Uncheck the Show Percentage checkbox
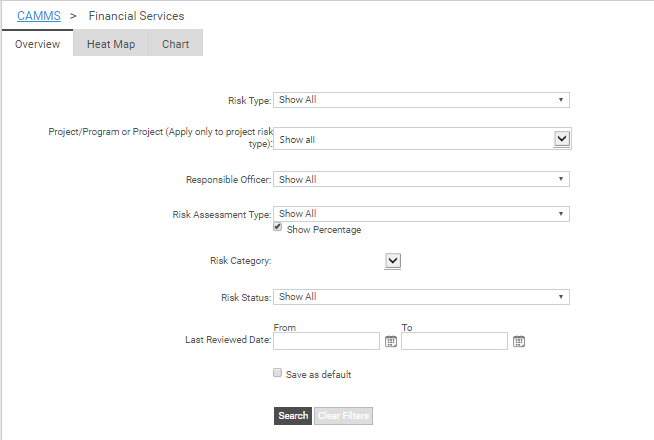Viewport: 654px width, 440px height. [278, 228]
